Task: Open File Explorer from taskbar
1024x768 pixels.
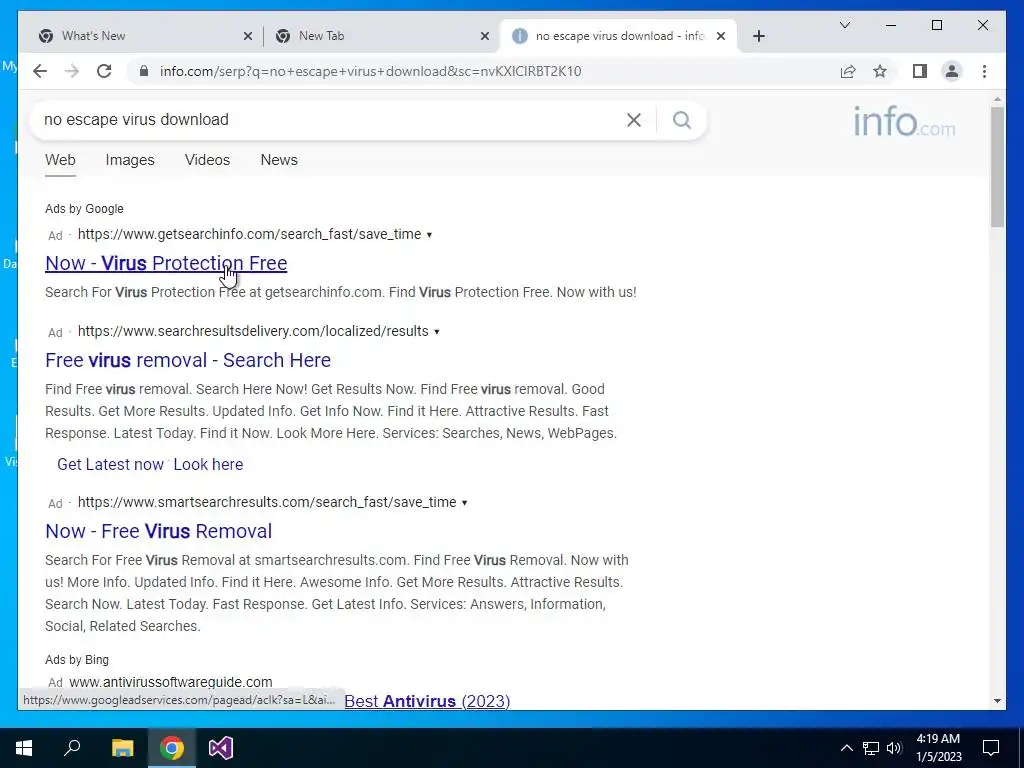Action: pyautogui.click(x=122, y=748)
